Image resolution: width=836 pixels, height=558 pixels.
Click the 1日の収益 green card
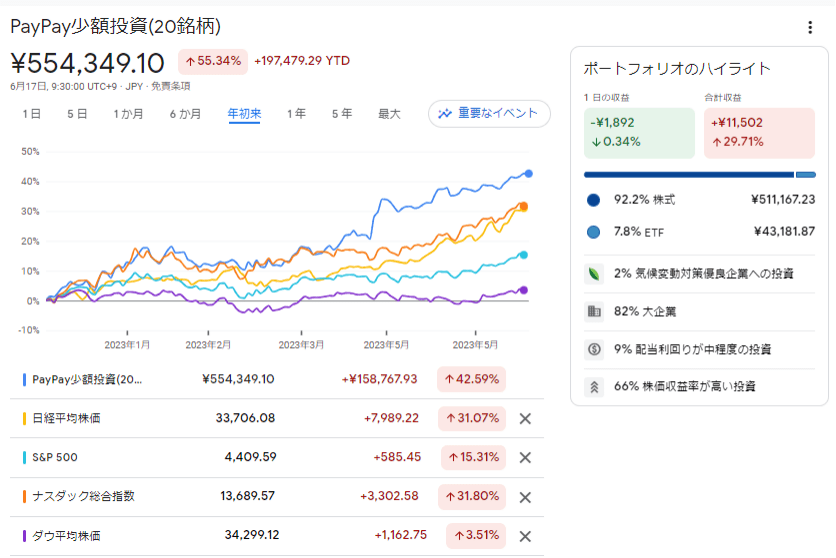coord(639,132)
